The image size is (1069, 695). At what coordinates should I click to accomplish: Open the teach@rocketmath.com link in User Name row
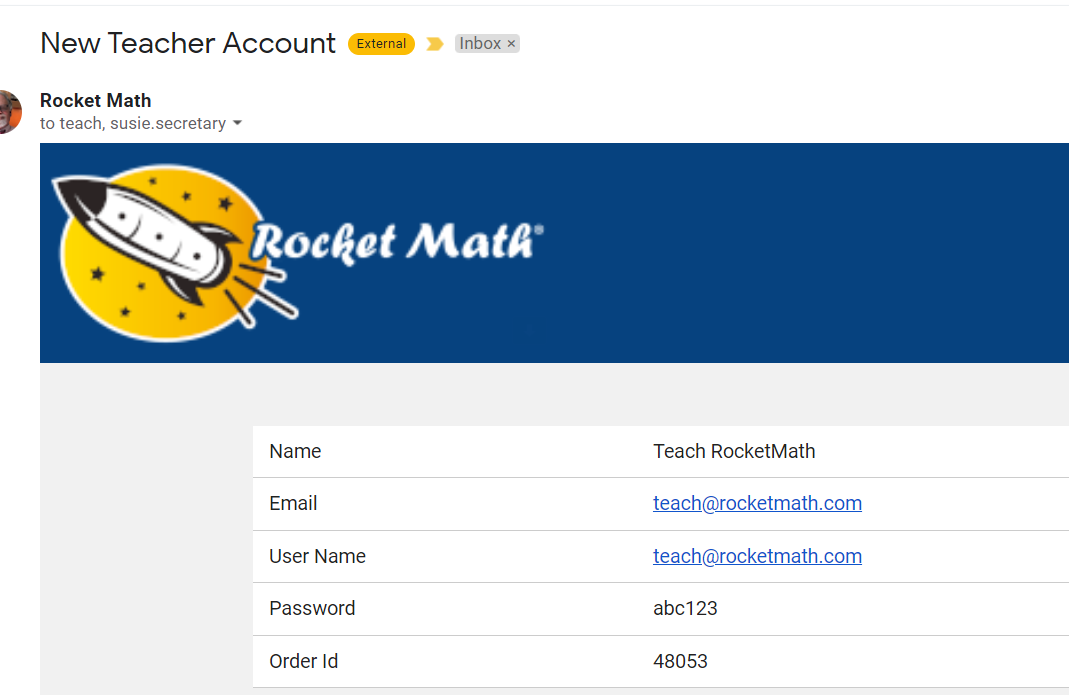coord(757,556)
